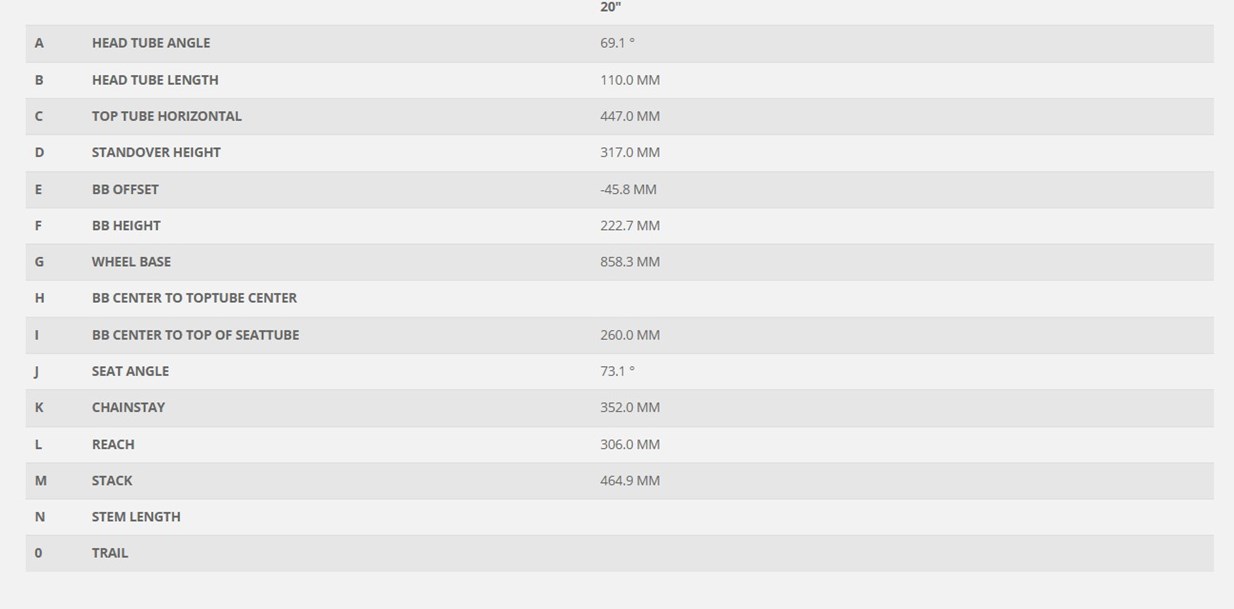This screenshot has height=609, width=1234.
Task: Select the 858.3 MM wheel base value
Action: click(x=630, y=262)
